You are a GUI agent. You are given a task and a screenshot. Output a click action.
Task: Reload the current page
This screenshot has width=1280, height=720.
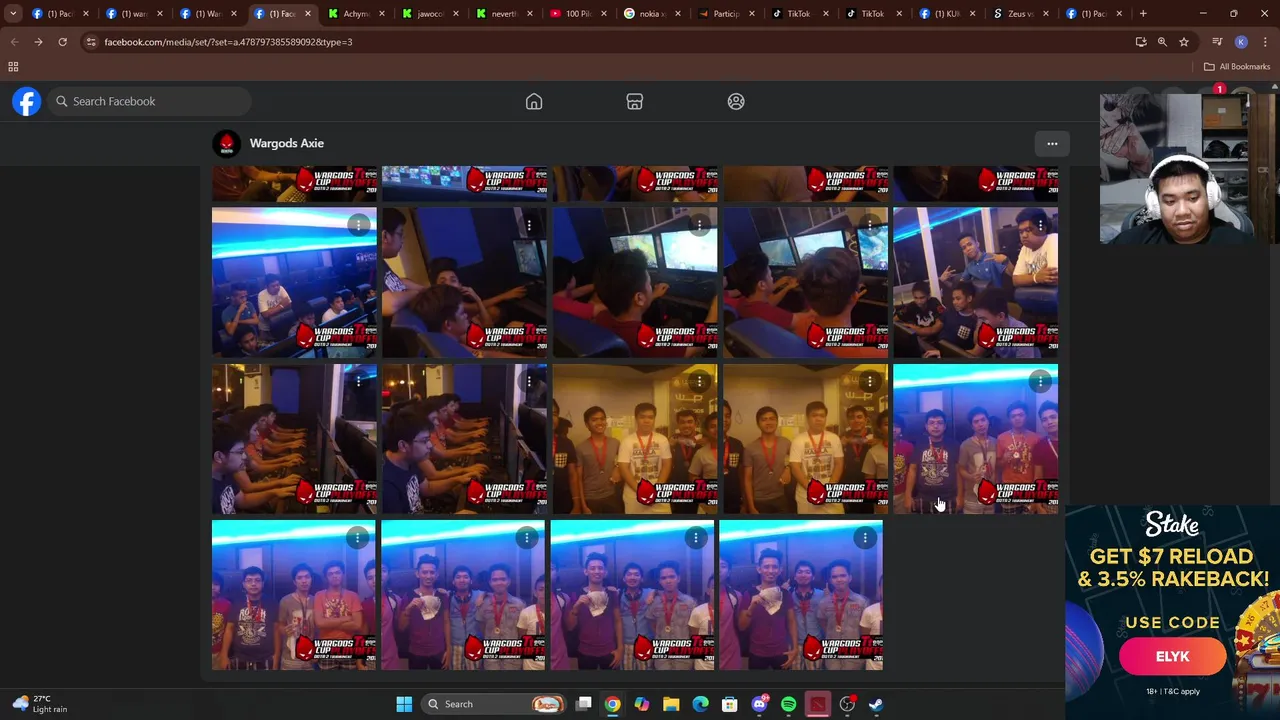tap(62, 42)
